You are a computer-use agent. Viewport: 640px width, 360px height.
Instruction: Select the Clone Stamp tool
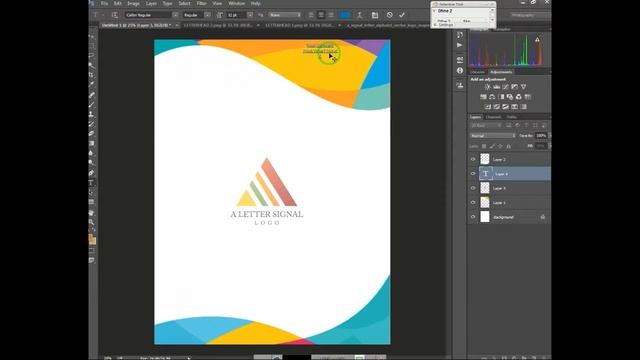coord(91,115)
